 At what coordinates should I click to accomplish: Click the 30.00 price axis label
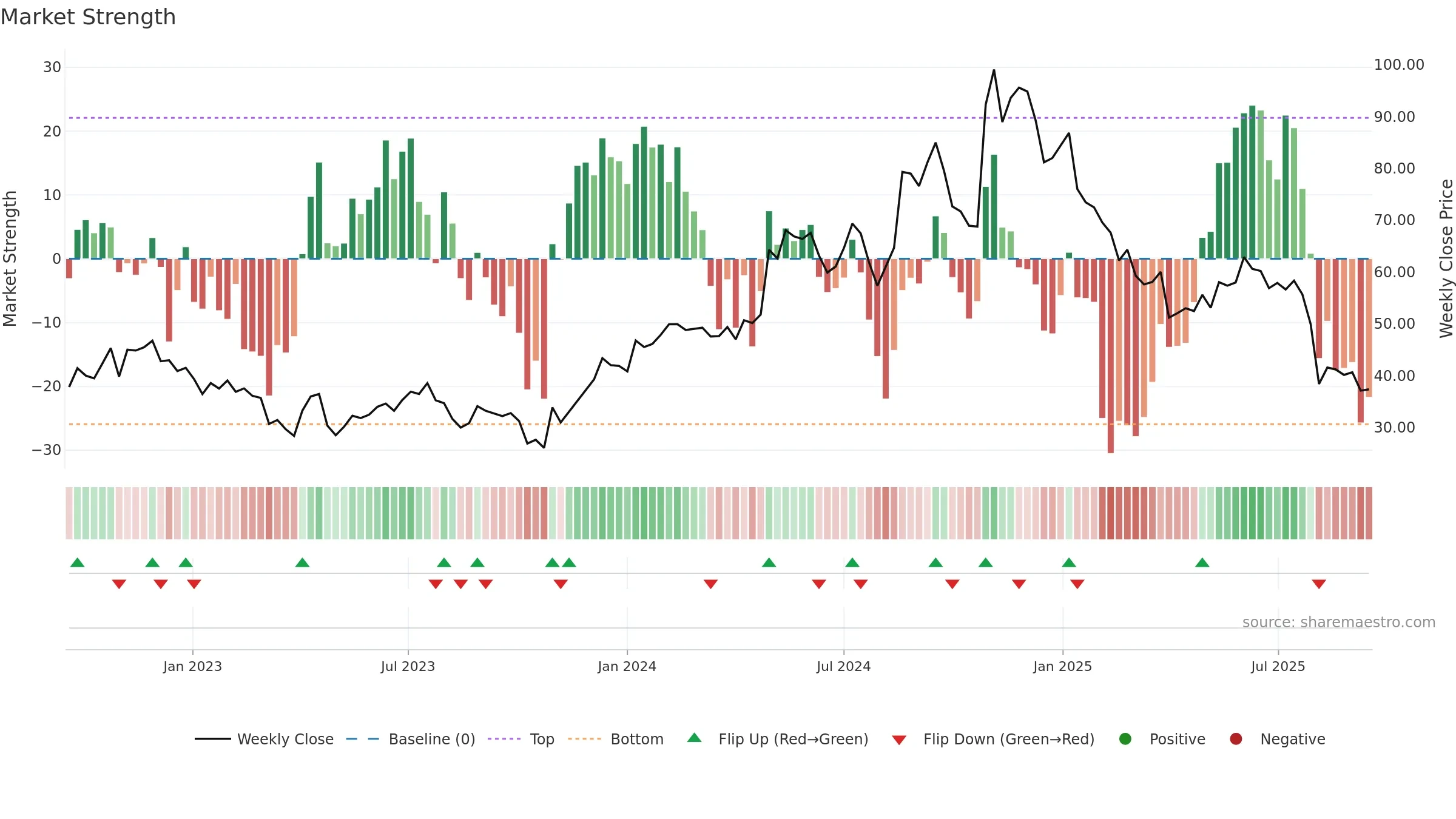pyautogui.click(x=1394, y=428)
